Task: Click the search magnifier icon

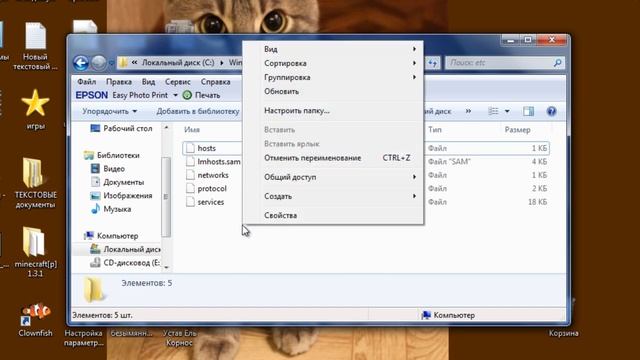Action: point(557,63)
